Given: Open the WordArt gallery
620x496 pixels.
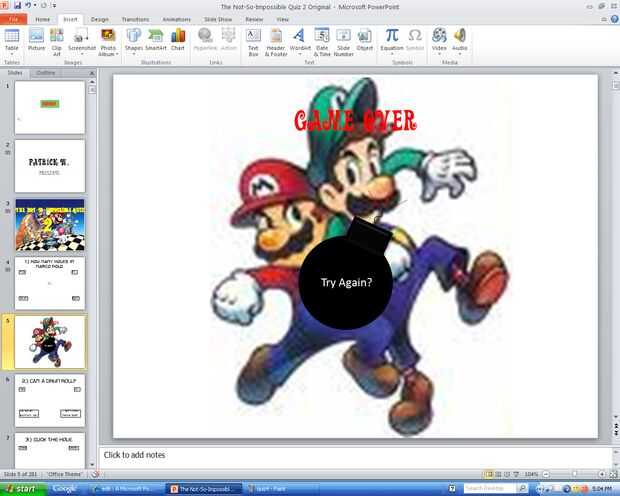Looking at the screenshot, I should [x=300, y=42].
